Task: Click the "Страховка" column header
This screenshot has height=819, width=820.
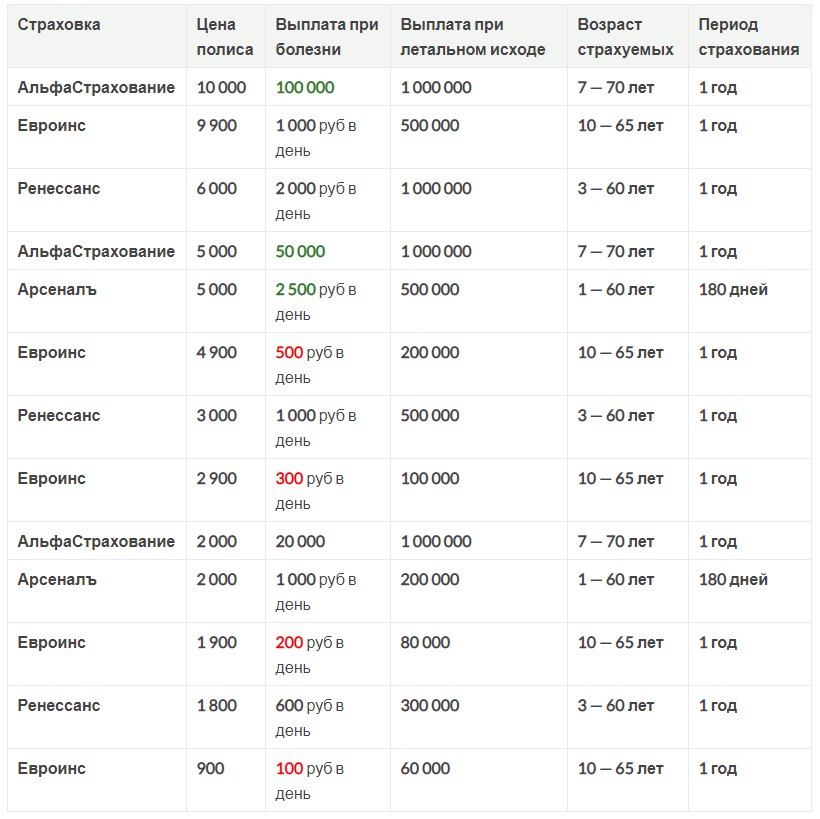Action: 59,25
